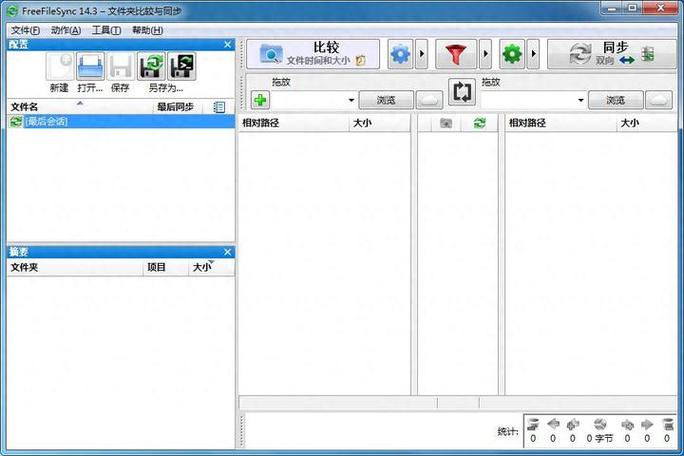684x456 pixels.
Task: Click the save-as sync config icon
Action: 151,67
